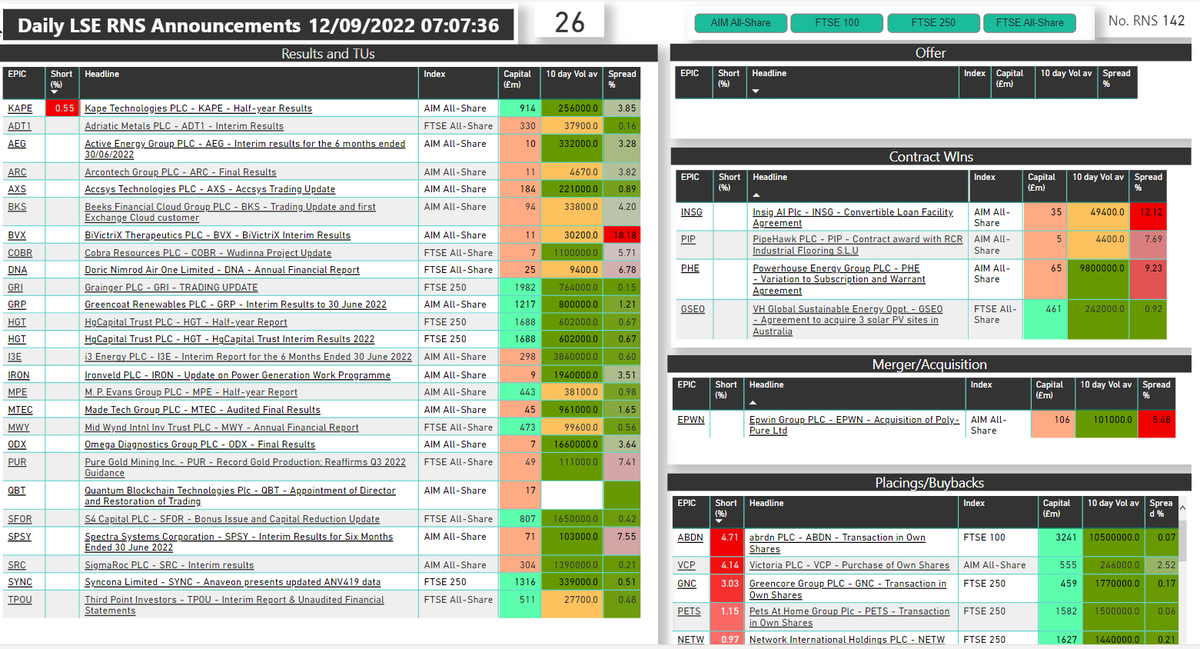Screen dimensions: 1200x649
Task: Click the AIM All-Share filter button
Action: point(740,22)
